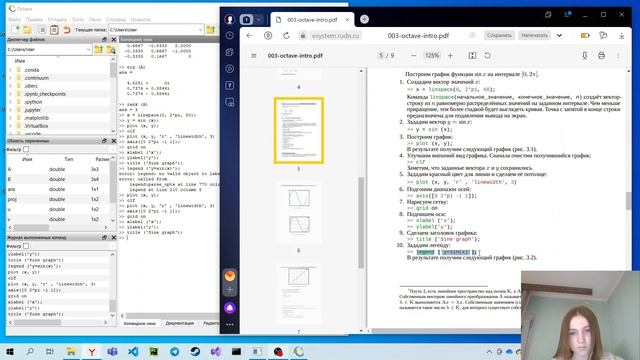Open the Справка menu in Octave
640x360 pixels.
tap(116, 20)
